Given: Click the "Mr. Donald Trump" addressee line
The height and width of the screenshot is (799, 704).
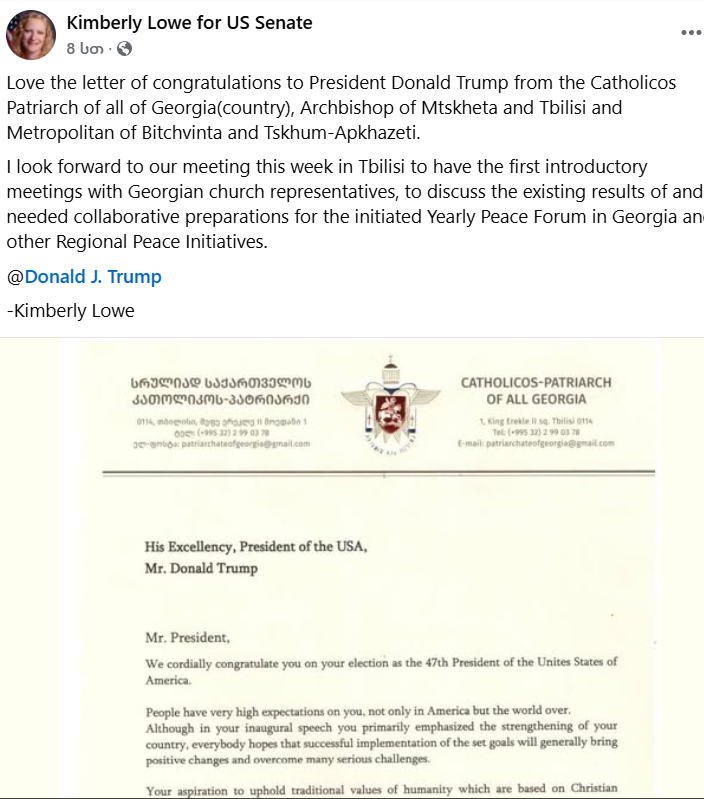Looking at the screenshot, I should 201,568.
